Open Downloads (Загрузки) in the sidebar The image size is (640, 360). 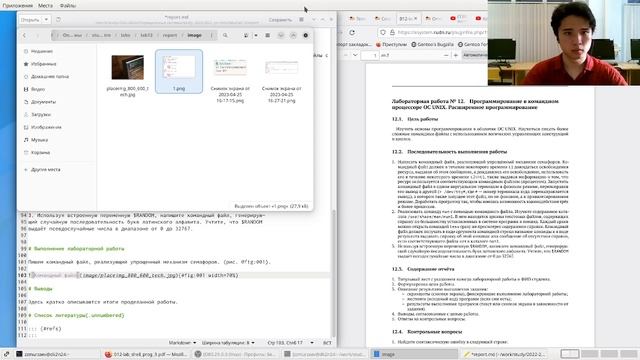point(41,115)
